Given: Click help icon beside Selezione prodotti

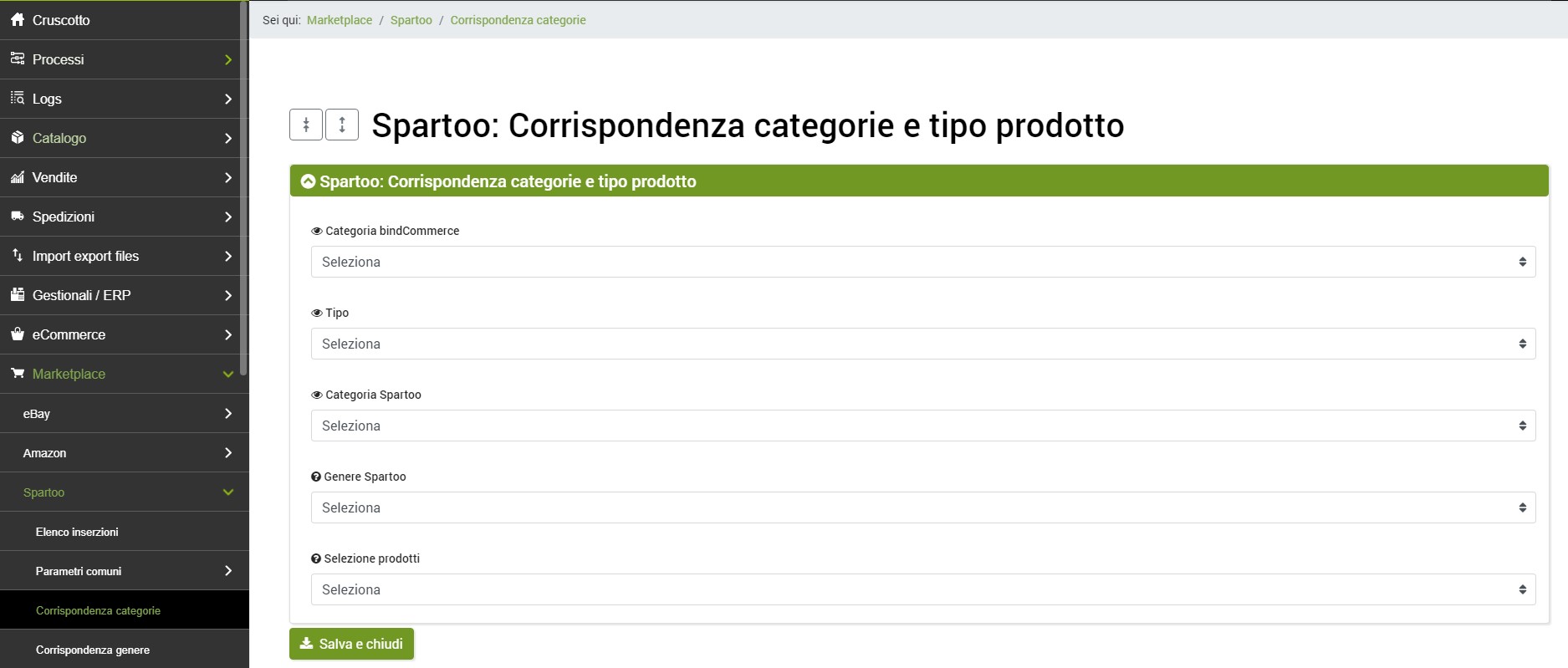Looking at the screenshot, I should tap(316, 558).
